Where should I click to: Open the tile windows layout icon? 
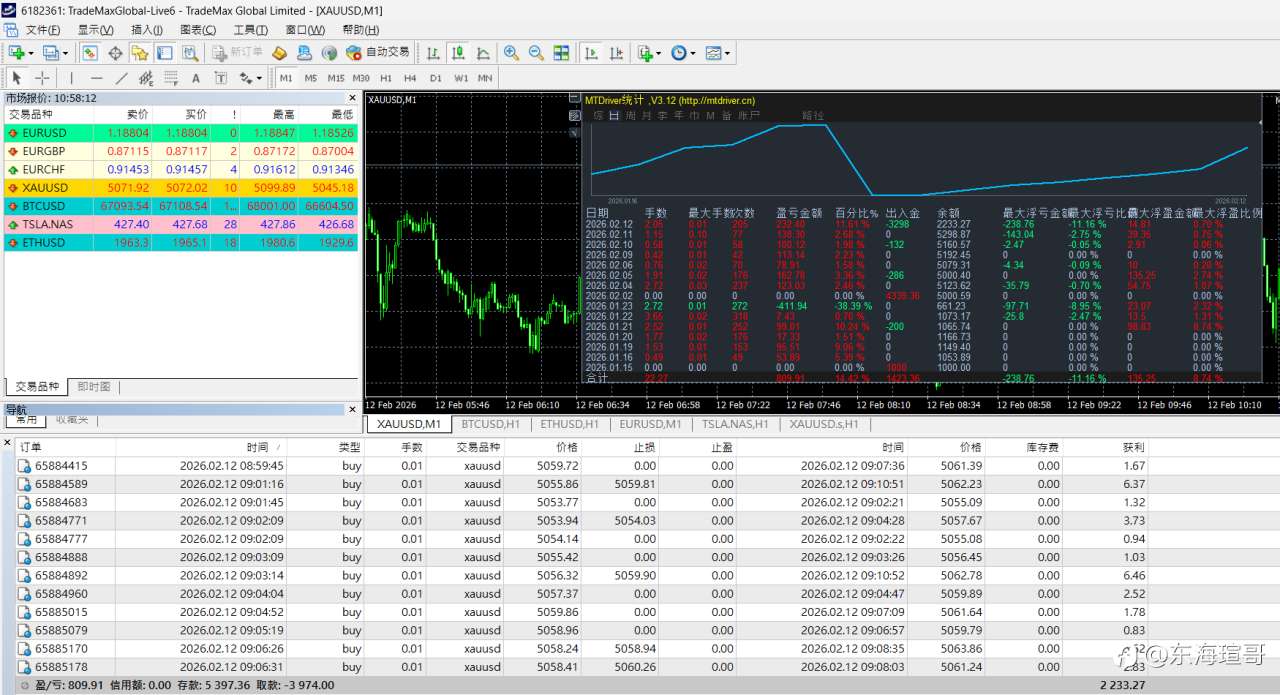pos(561,53)
